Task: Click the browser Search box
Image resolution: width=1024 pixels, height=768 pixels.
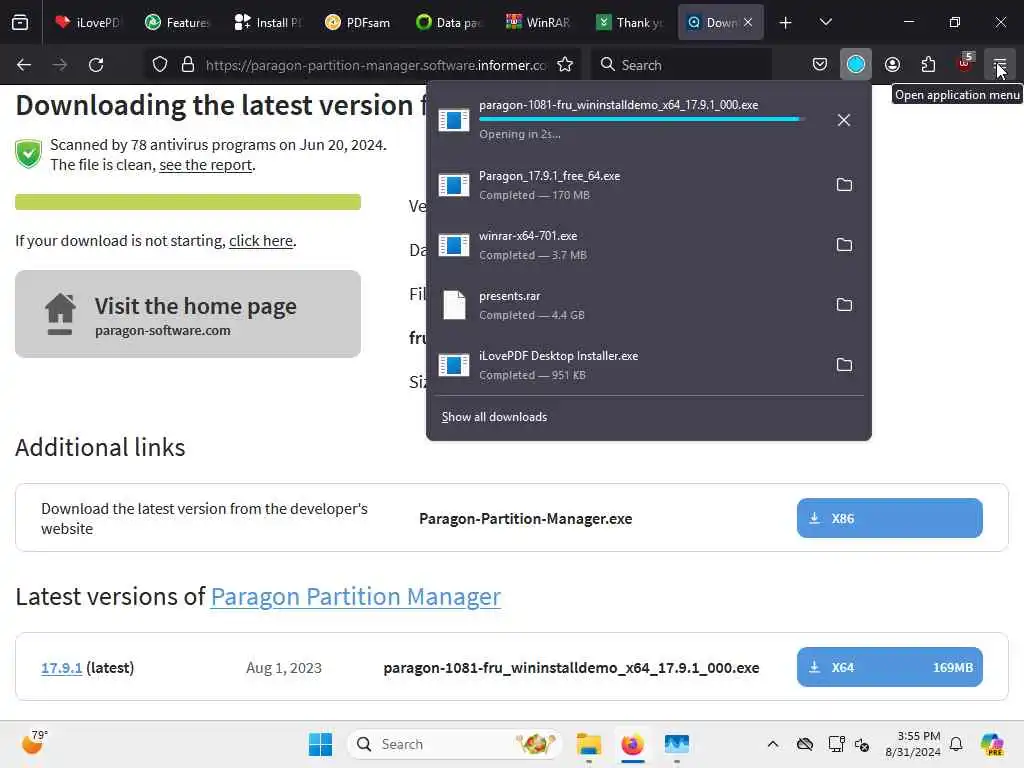Action: pyautogui.click(x=680, y=65)
